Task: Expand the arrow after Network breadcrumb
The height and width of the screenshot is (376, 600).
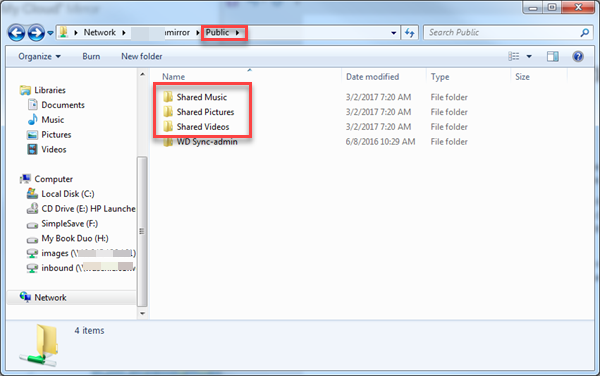Action: click(124, 33)
